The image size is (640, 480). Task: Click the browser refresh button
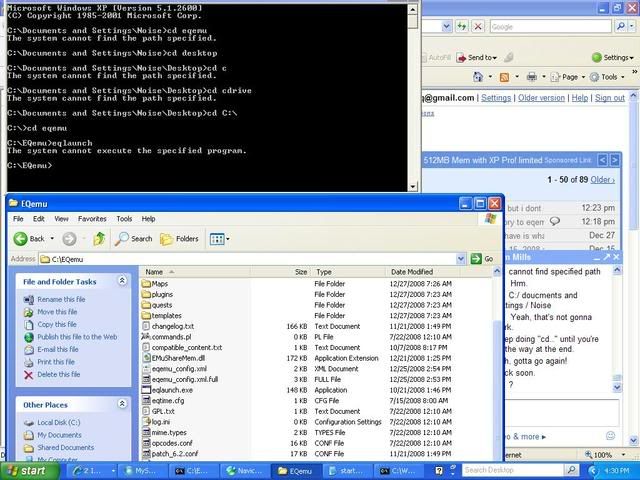(462, 27)
